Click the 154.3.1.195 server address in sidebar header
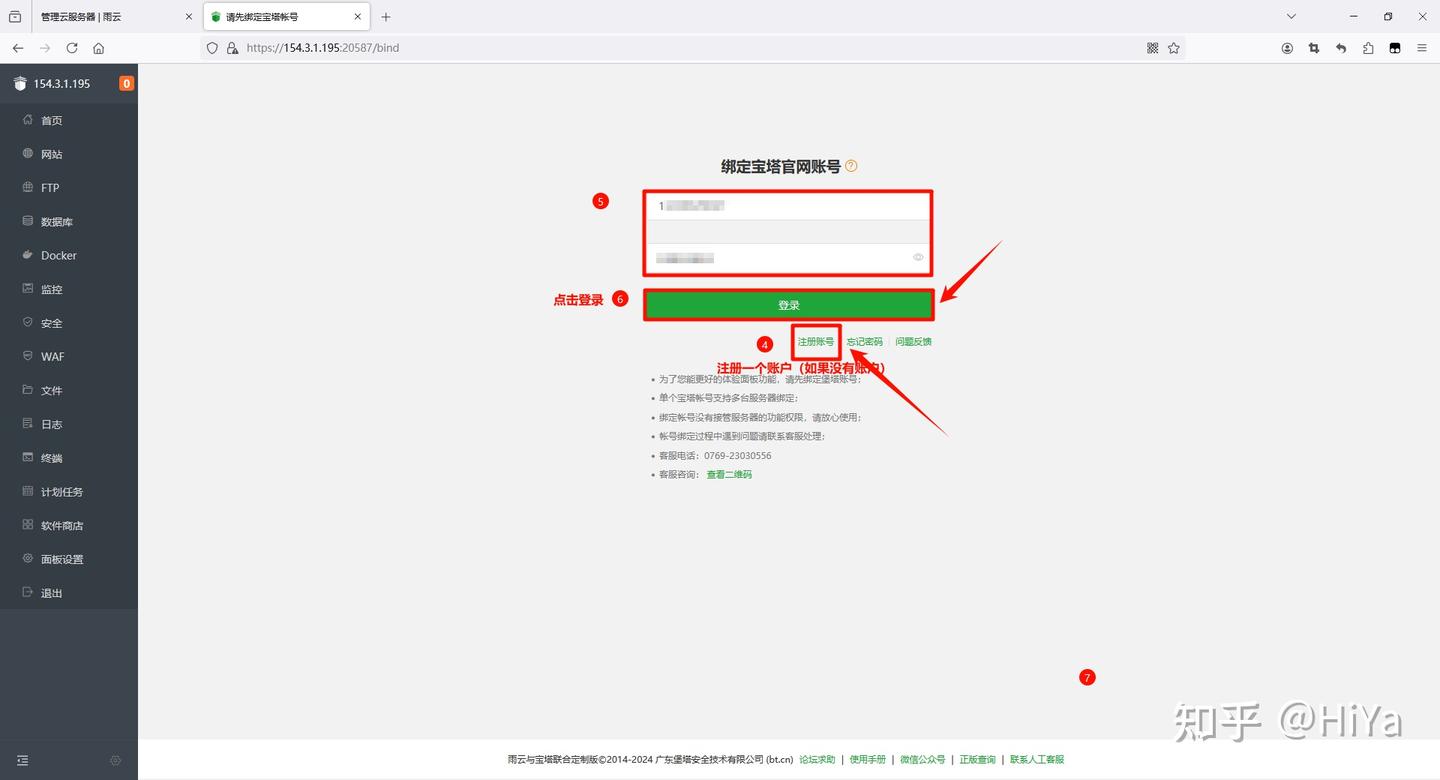The width and height of the screenshot is (1440, 780). 62,84
